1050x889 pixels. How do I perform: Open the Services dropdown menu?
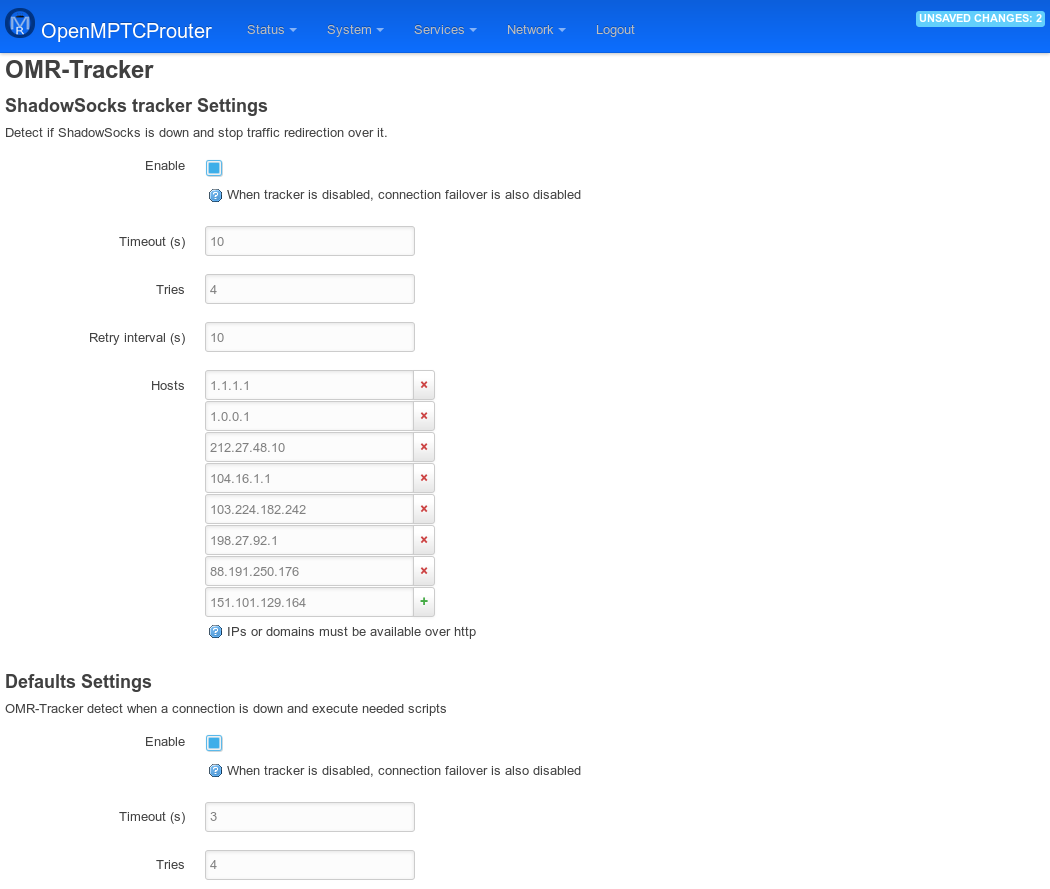[x=445, y=30]
